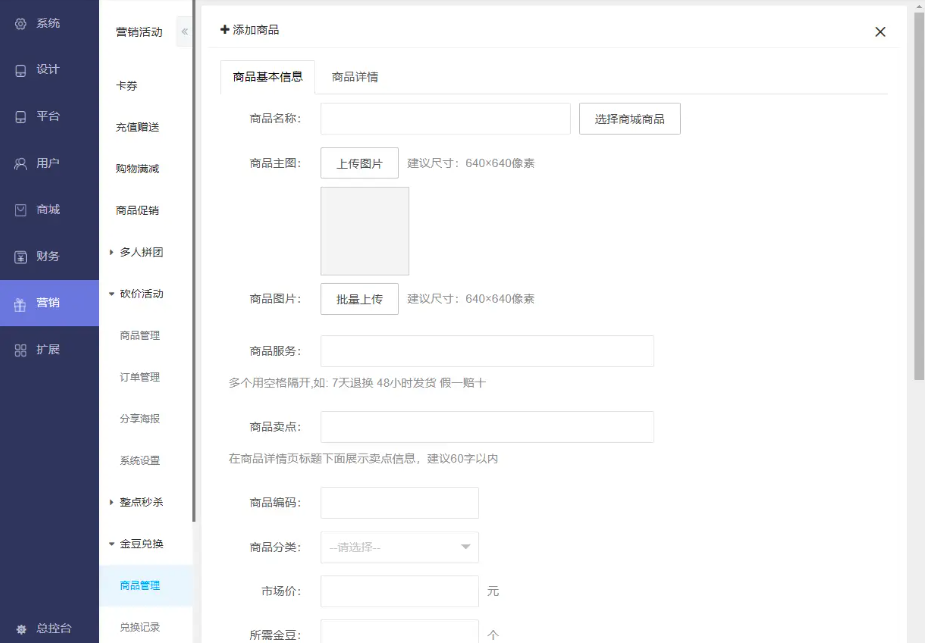Open 分享海报 menu item
The image size is (926, 643).
(x=140, y=419)
